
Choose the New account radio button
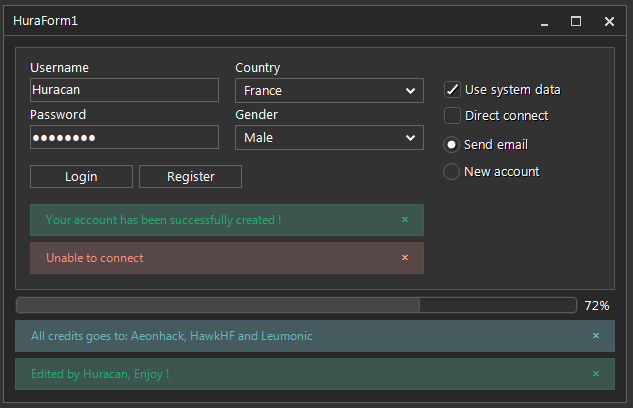tap(452, 172)
